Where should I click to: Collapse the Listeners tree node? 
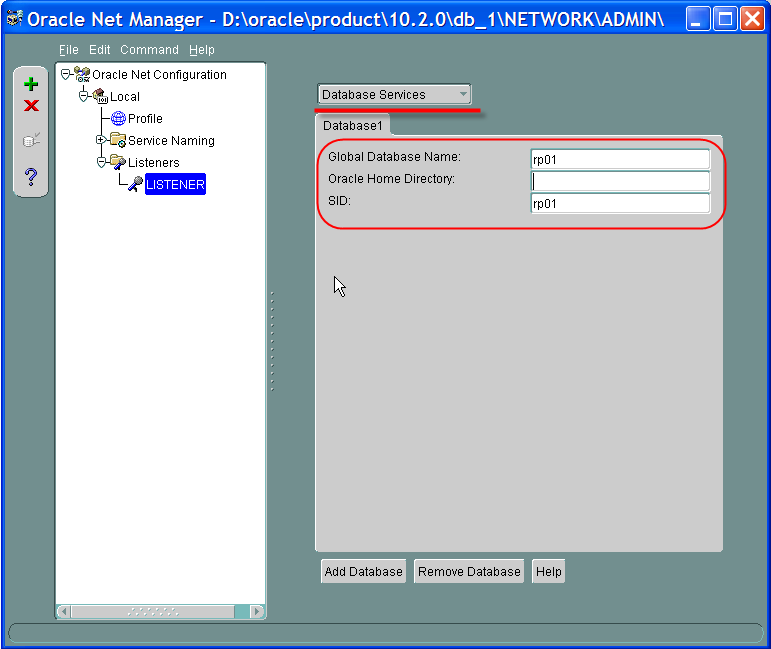(101, 162)
